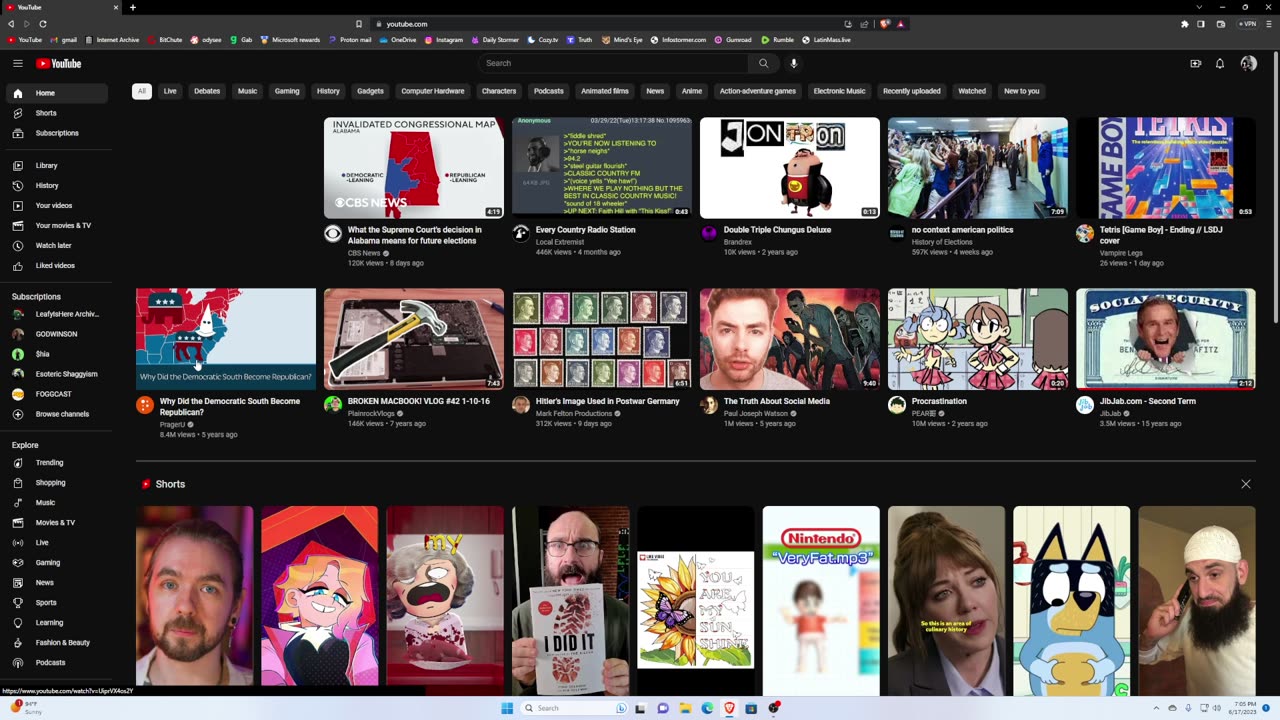Open a new browser tab
Viewport: 1280px width, 720px height.
pyautogui.click(x=133, y=7)
